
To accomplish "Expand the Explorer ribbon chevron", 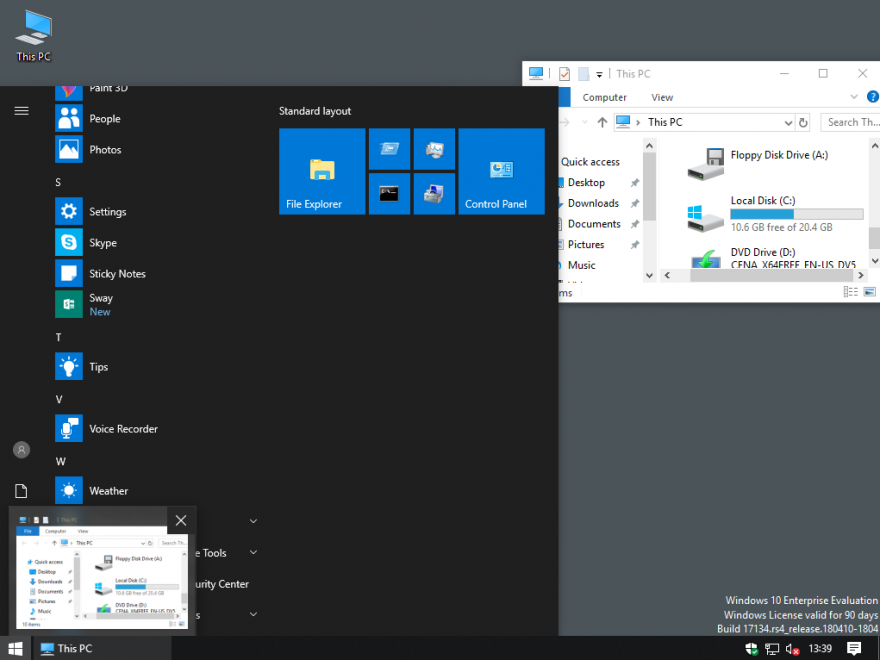I will click(854, 97).
